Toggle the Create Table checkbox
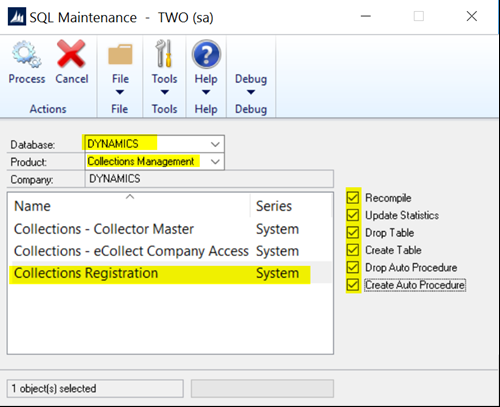The height and width of the screenshot is (407, 500). pos(353,250)
